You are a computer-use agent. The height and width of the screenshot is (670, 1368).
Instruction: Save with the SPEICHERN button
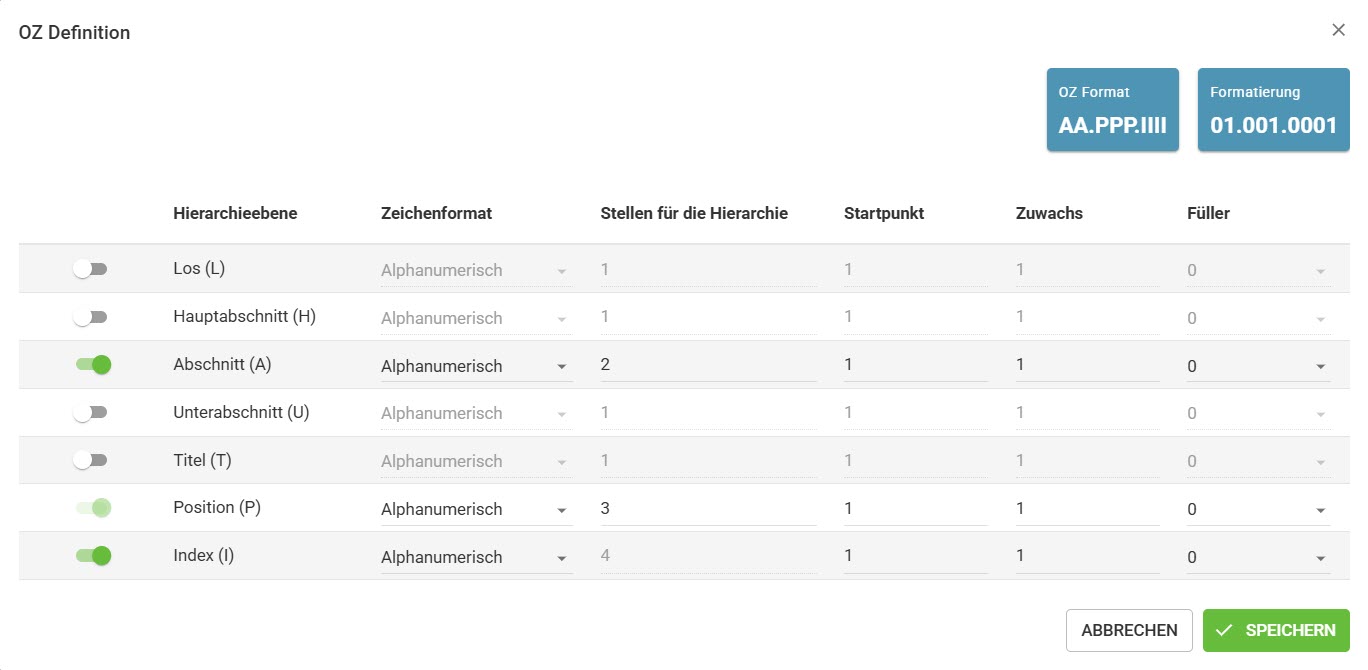point(1276,630)
